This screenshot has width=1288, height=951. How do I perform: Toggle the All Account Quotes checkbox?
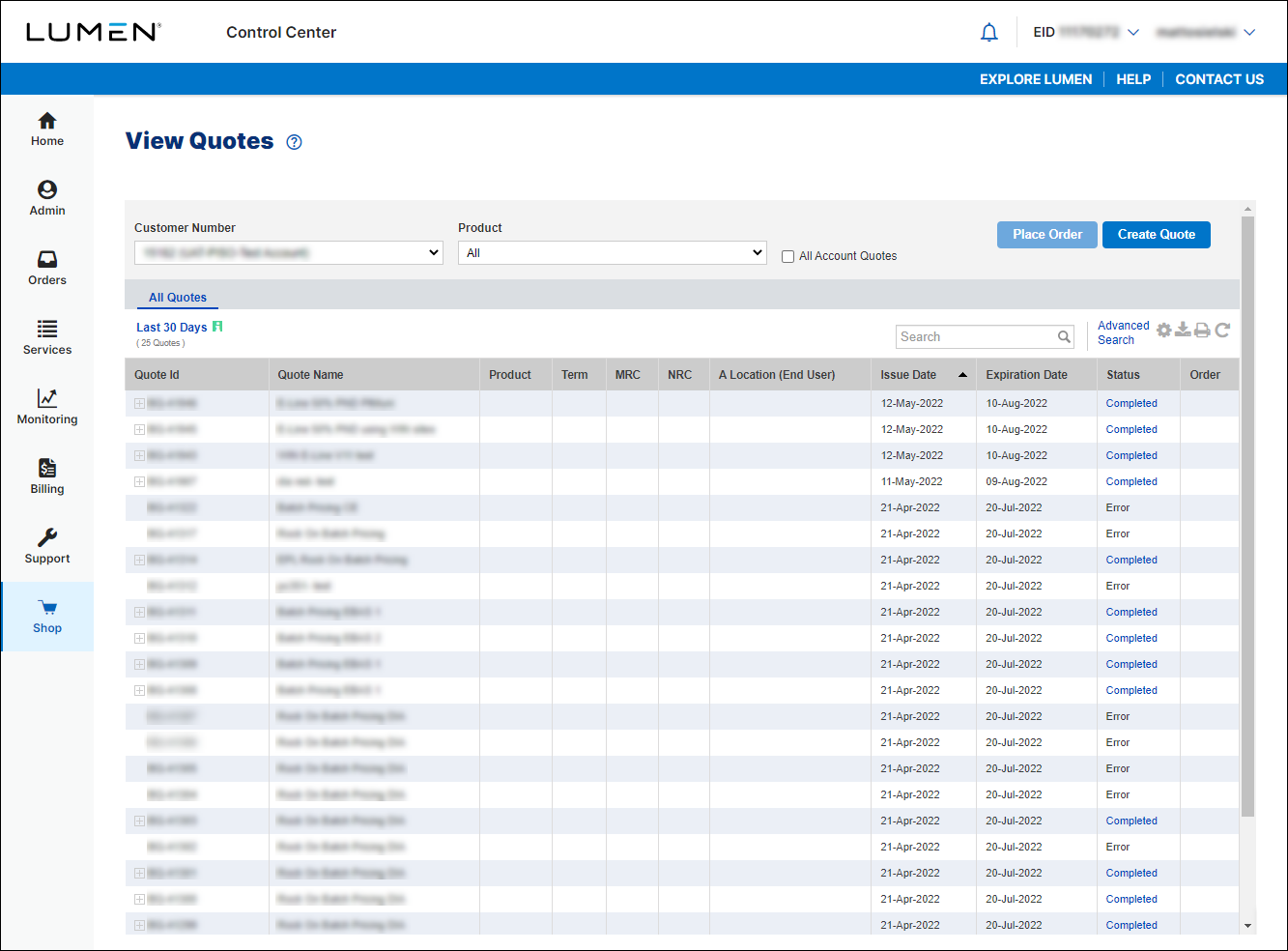(x=787, y=257)
